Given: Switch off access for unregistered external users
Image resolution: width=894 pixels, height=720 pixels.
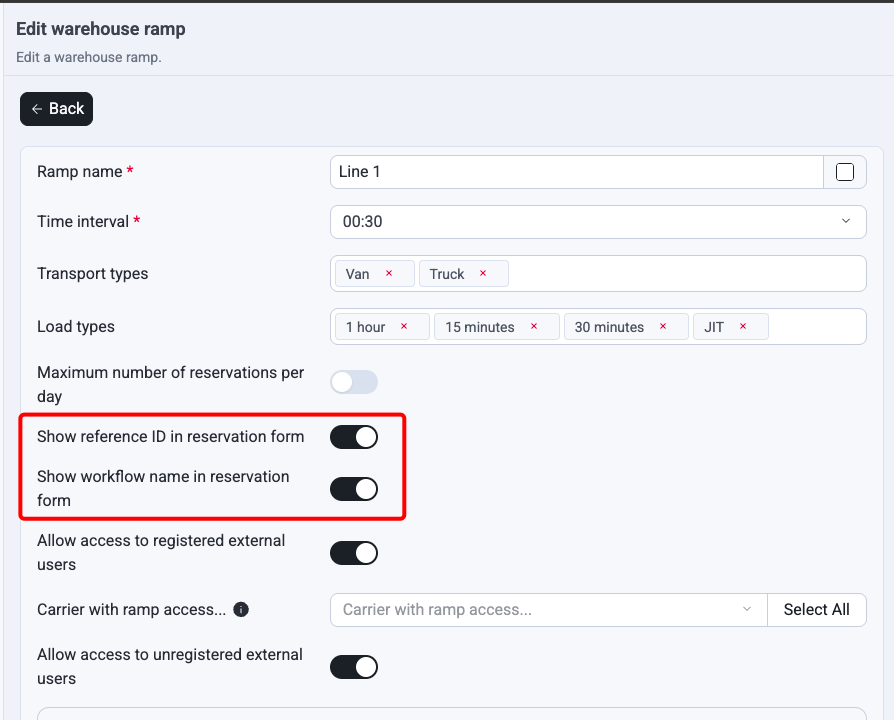Looking at the screenshot, I should pyautogui.click(x=354, y=667).
